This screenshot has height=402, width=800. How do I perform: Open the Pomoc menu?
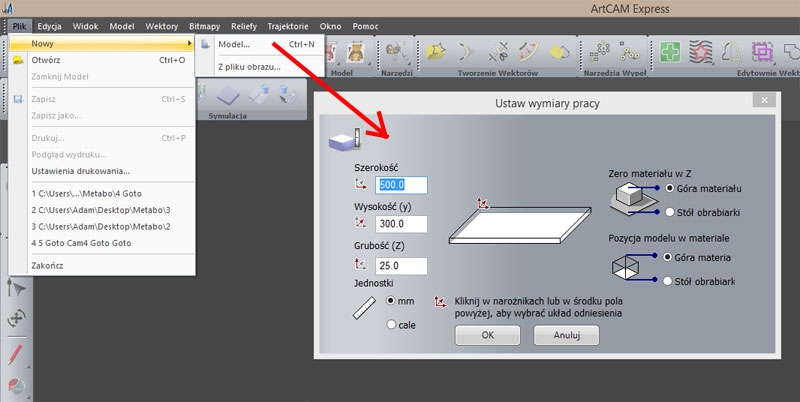click(365, 27)
